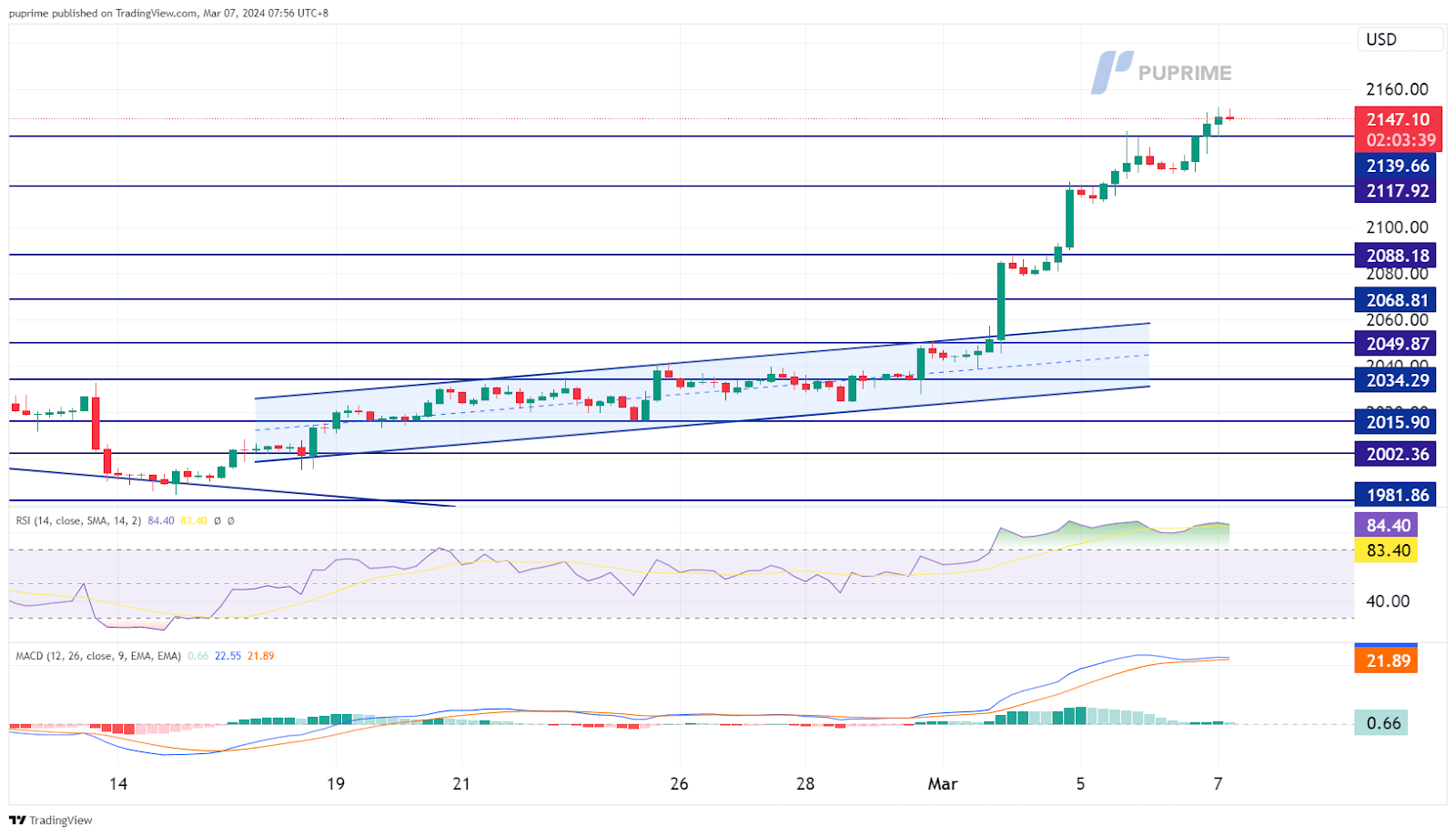Click the 14 date label on time axis
Image resolution: width=1456 pixels, height=836 pixels.
(118, 784)
